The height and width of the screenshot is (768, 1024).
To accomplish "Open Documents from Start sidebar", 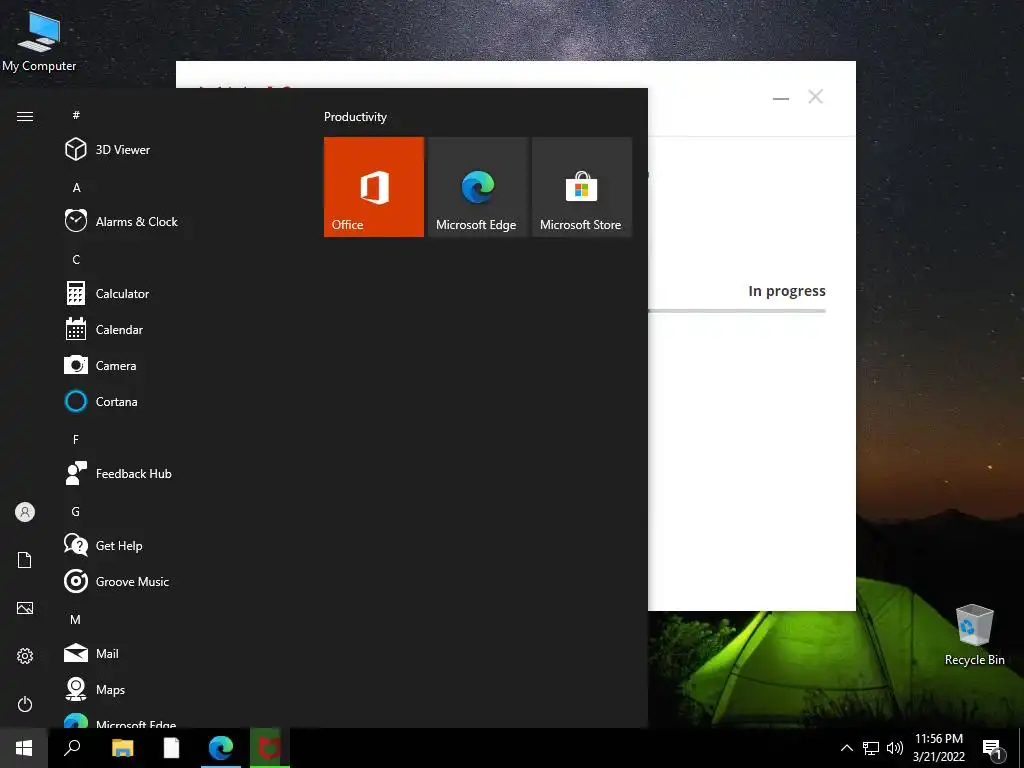I will click(25, 560).
